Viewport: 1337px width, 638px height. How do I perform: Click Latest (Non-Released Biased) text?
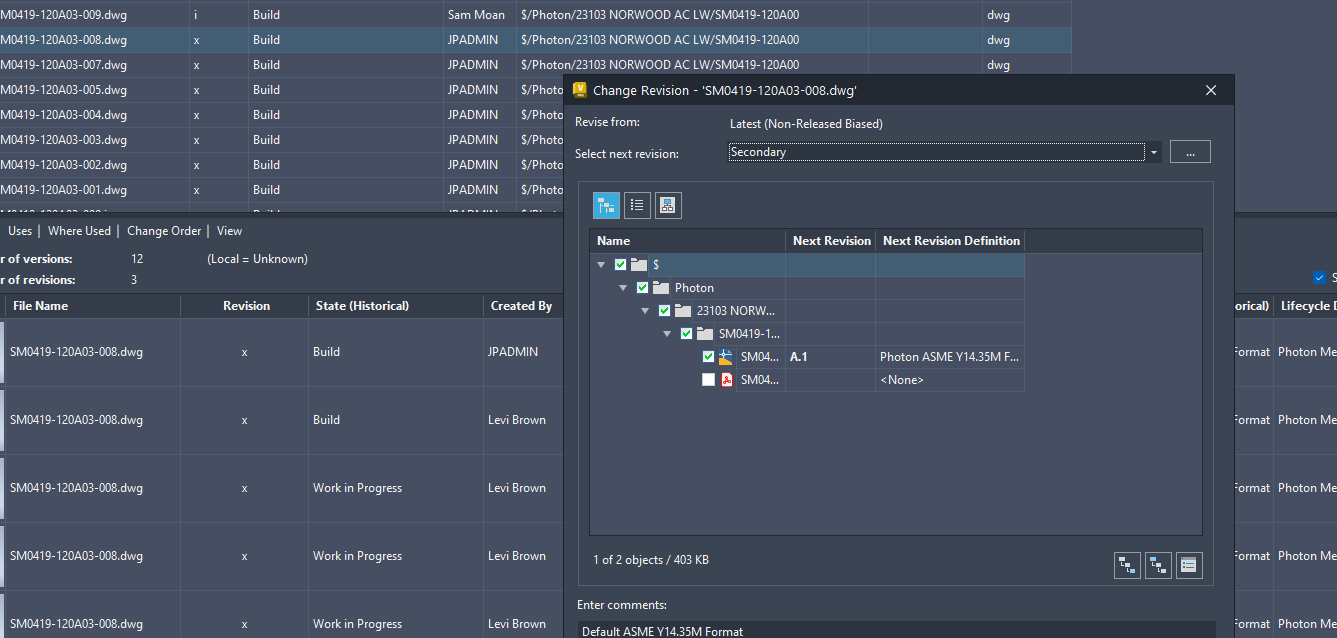pyautogui.click(x=806, y=124)
